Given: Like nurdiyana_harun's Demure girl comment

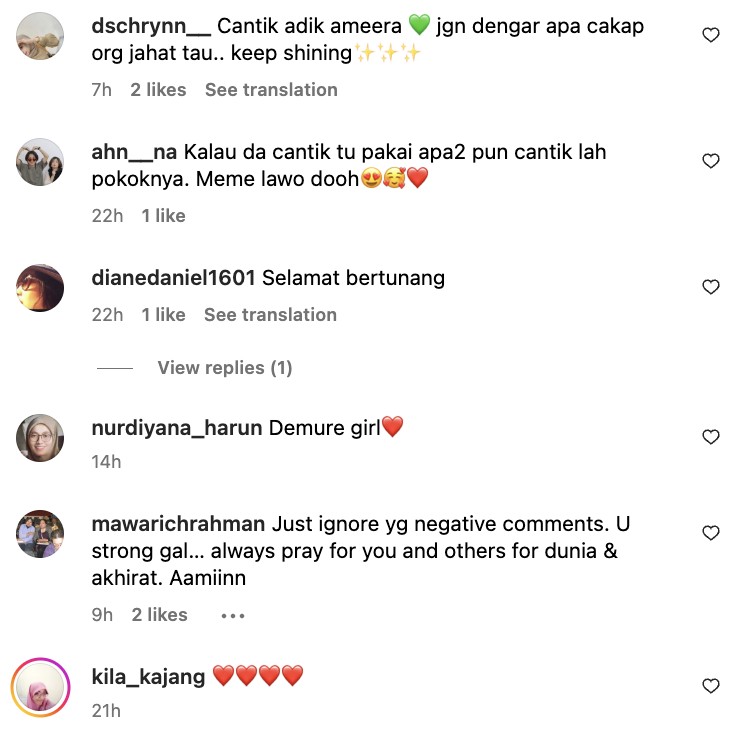Looking at the screenshot, I should (710, 437).
